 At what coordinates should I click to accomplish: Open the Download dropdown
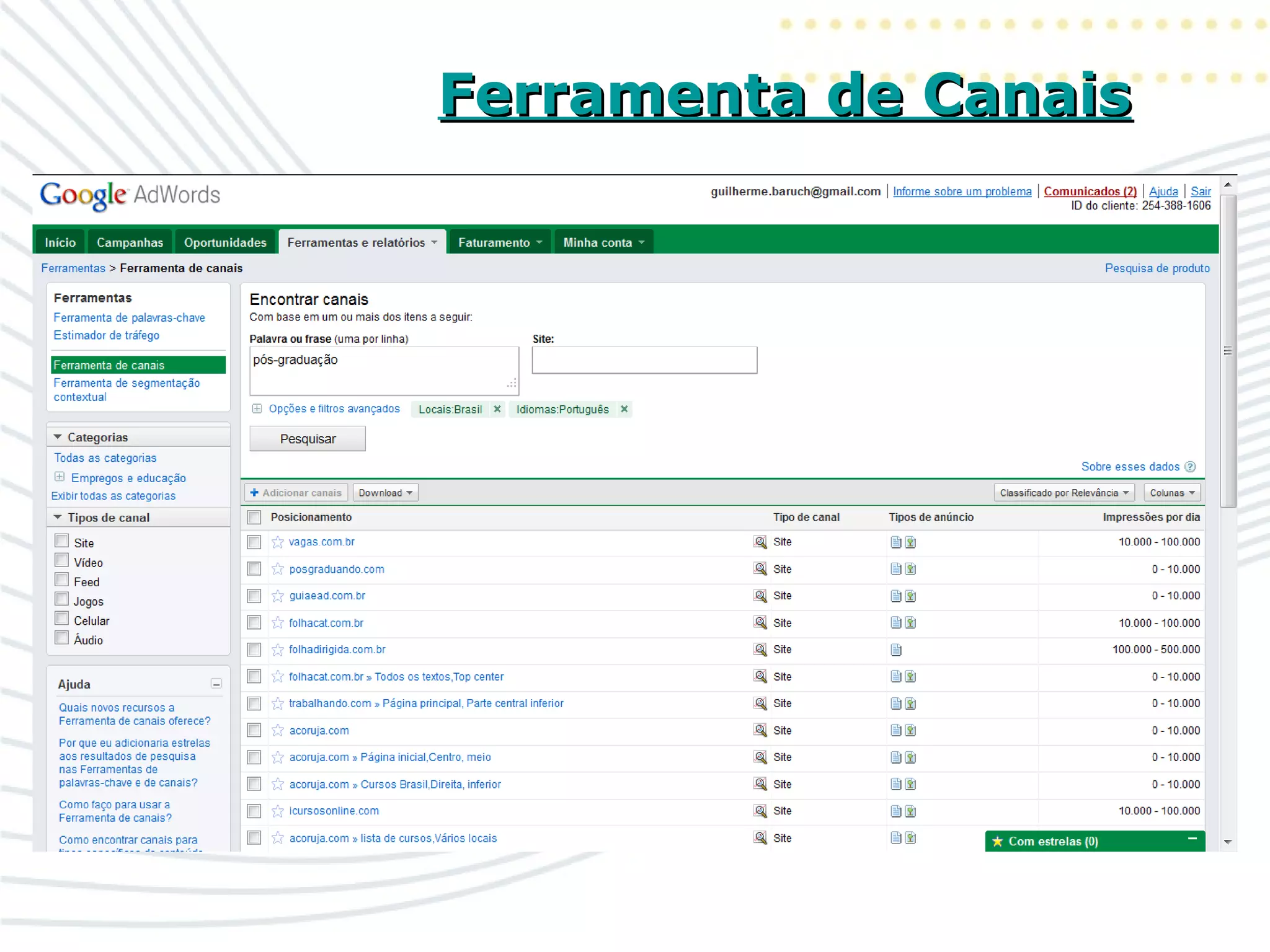[x=386, y=493]
